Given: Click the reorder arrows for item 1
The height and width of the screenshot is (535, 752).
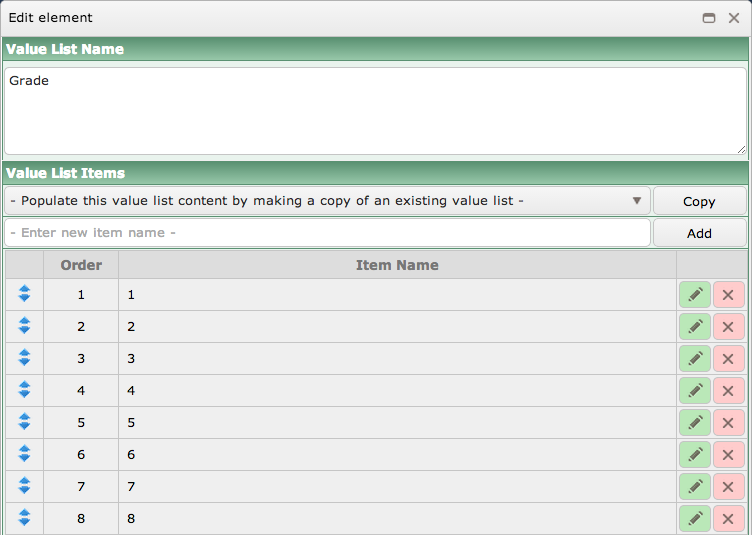Looking at the screenshot, I should click(24, 294).
